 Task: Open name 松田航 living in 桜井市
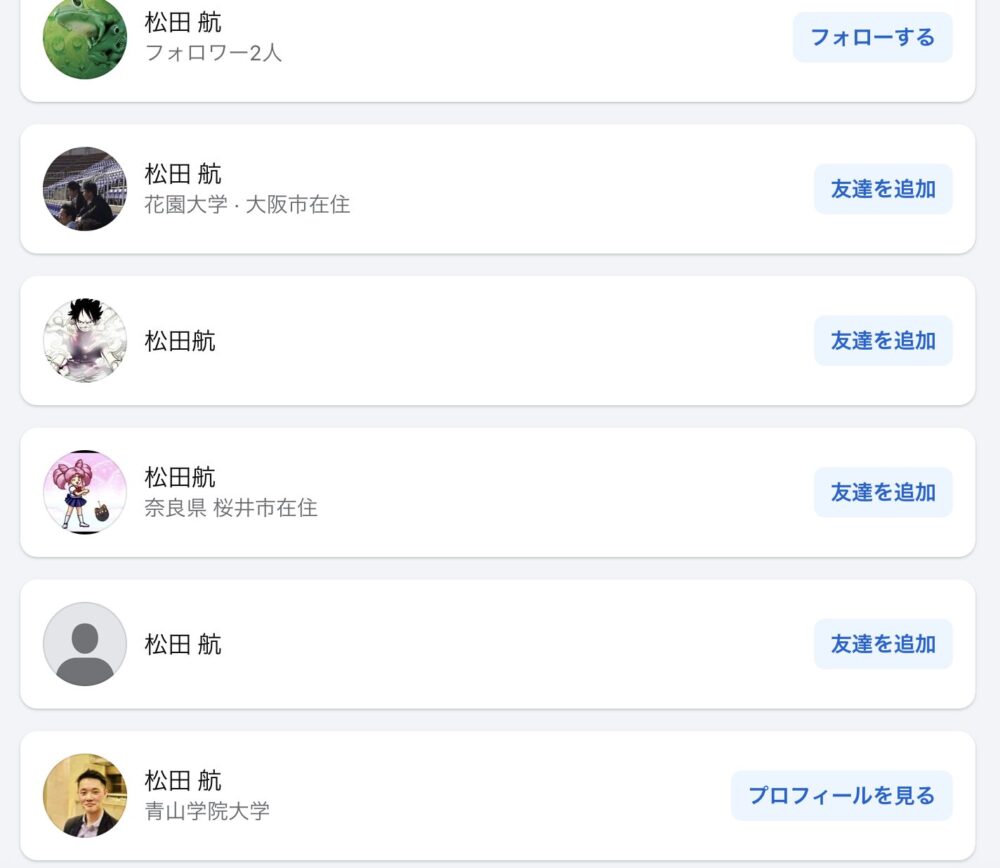[x=180, y=477]
